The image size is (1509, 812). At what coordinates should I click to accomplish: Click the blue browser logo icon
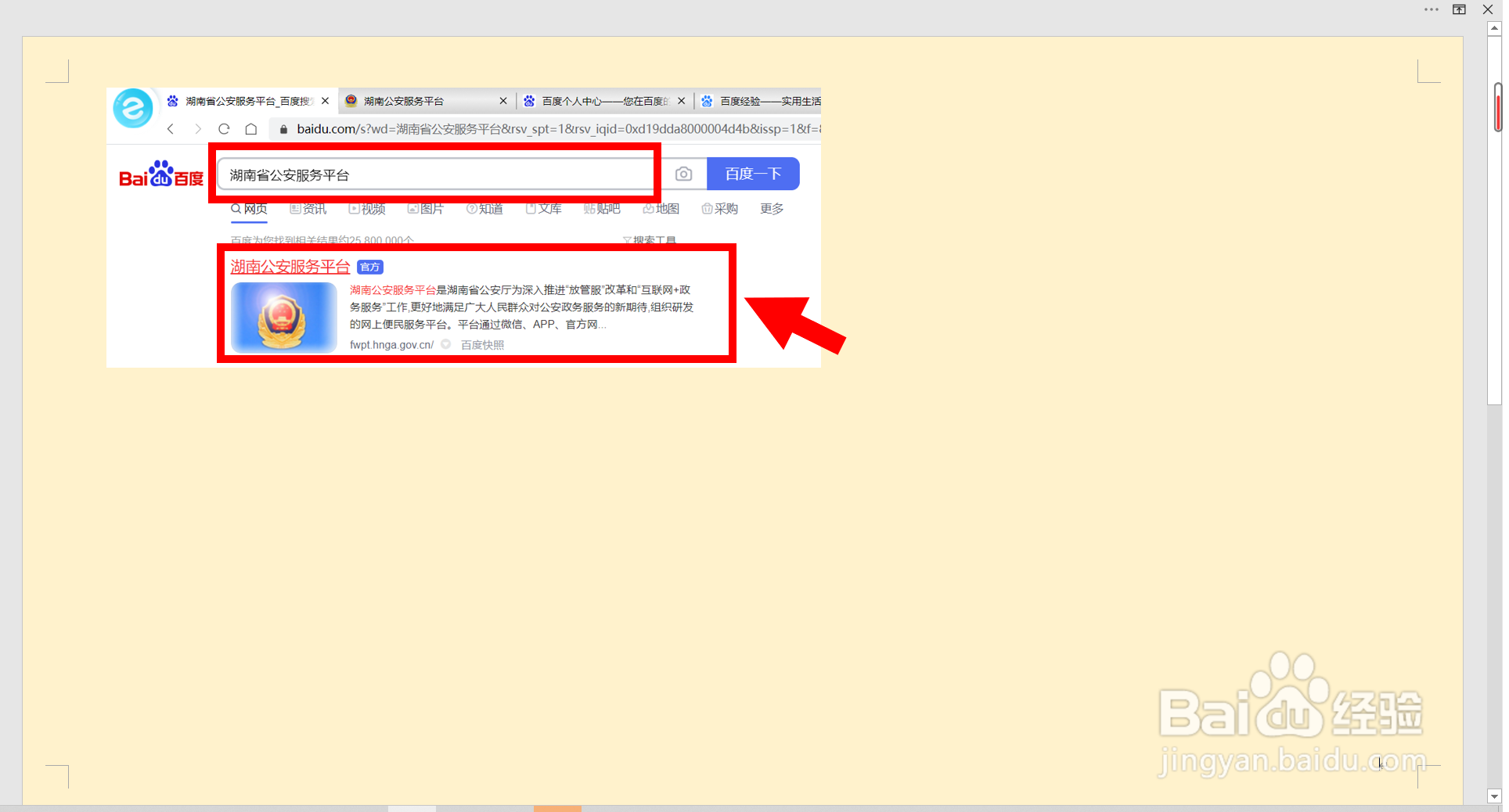pos(133,107)
